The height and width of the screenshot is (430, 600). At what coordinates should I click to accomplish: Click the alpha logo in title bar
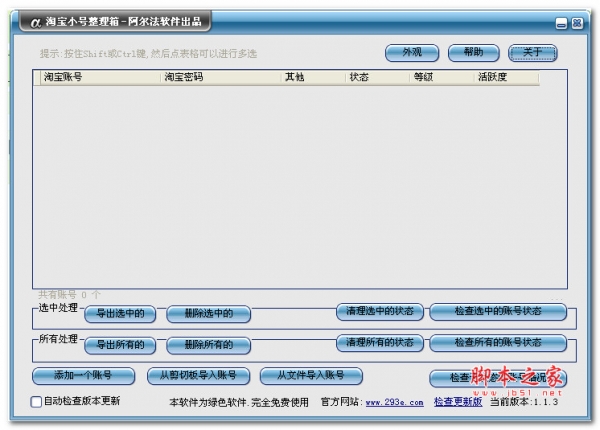click(35, 23)
